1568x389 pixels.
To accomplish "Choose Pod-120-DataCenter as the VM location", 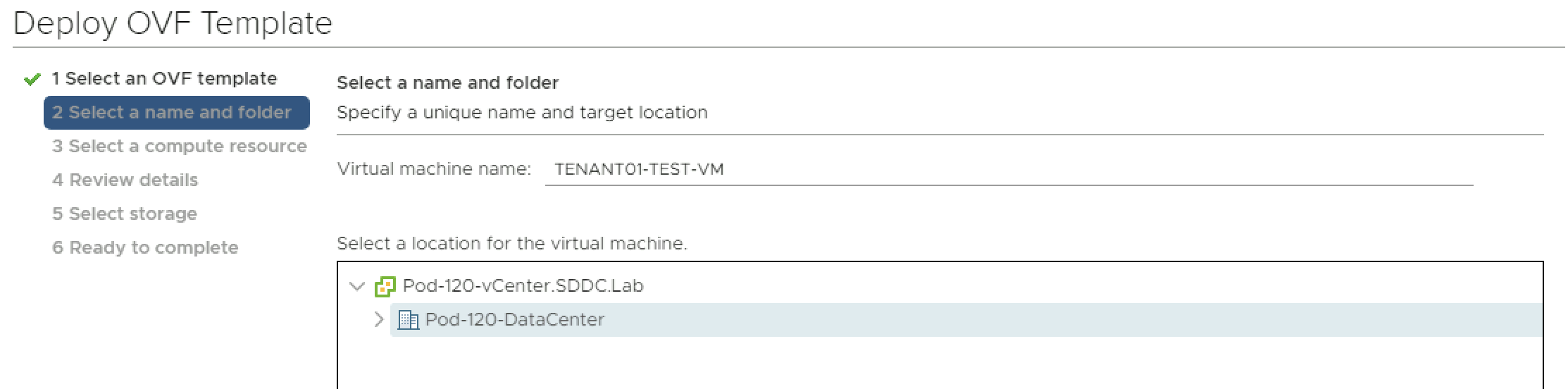I will (x=514, y=320).
